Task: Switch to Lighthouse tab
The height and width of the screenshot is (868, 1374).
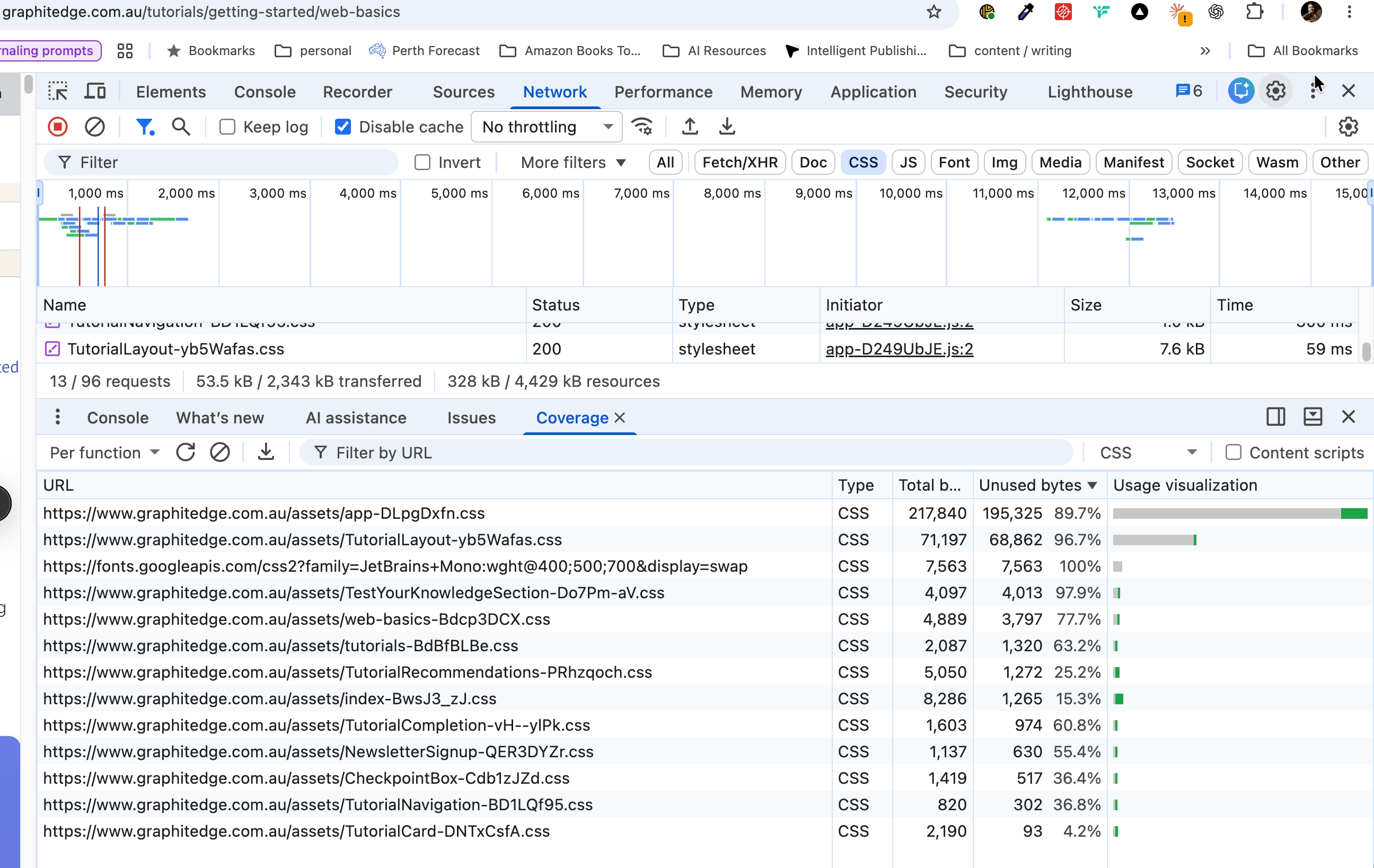Action: click(1090, 92)
